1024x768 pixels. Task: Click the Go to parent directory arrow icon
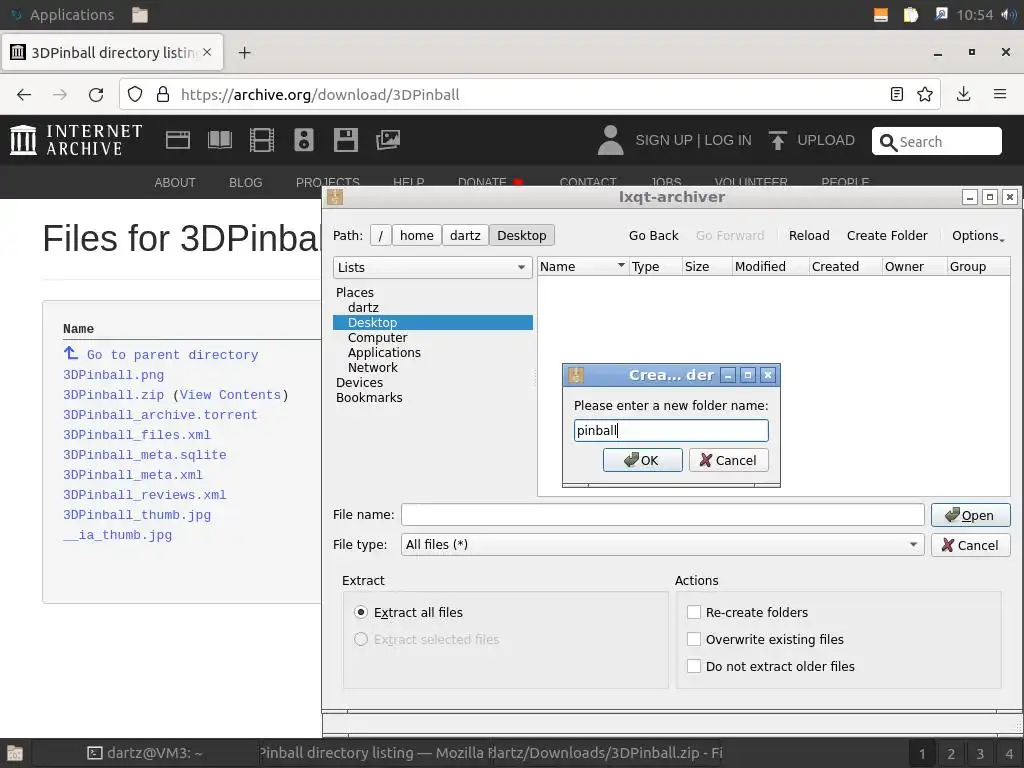pos(71,353)
